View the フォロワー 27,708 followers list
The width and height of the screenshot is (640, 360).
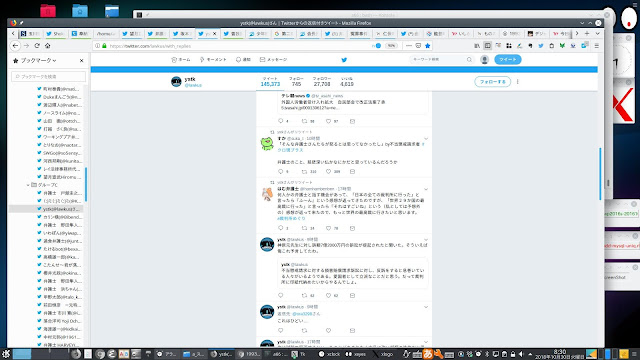pyautogui.click(x=322, y=82)
